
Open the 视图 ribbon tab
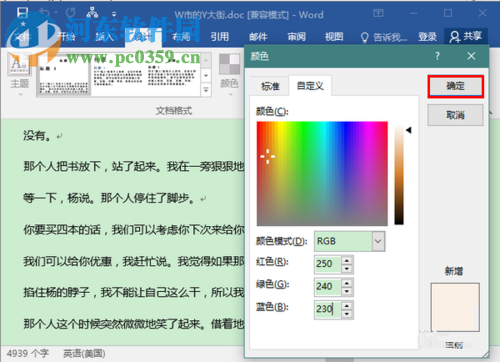pyautogui.click(x=334, y=36)
